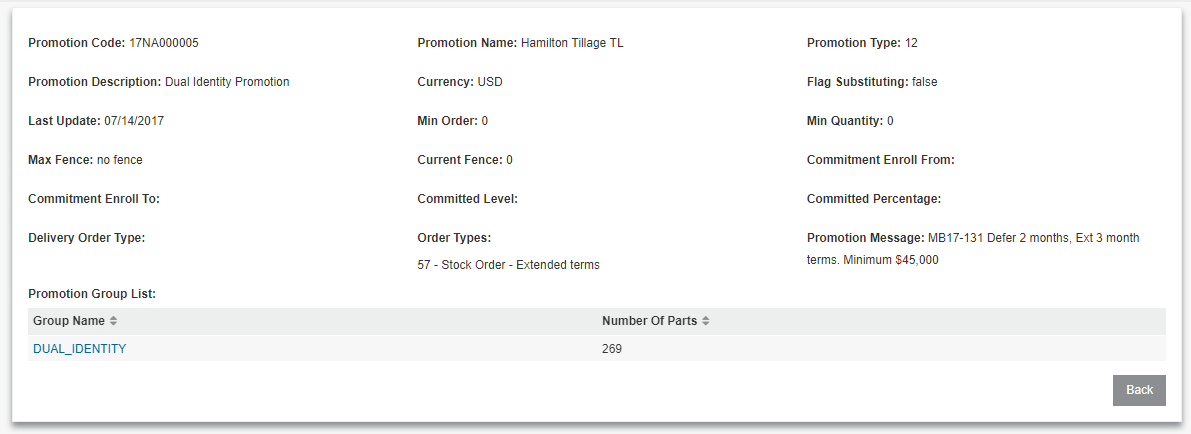Image resolution: width=1191 pixels, height=434 pixels.
Task: Select the 57 - Stock Order - Extended terms line
Action: [508, 265]
